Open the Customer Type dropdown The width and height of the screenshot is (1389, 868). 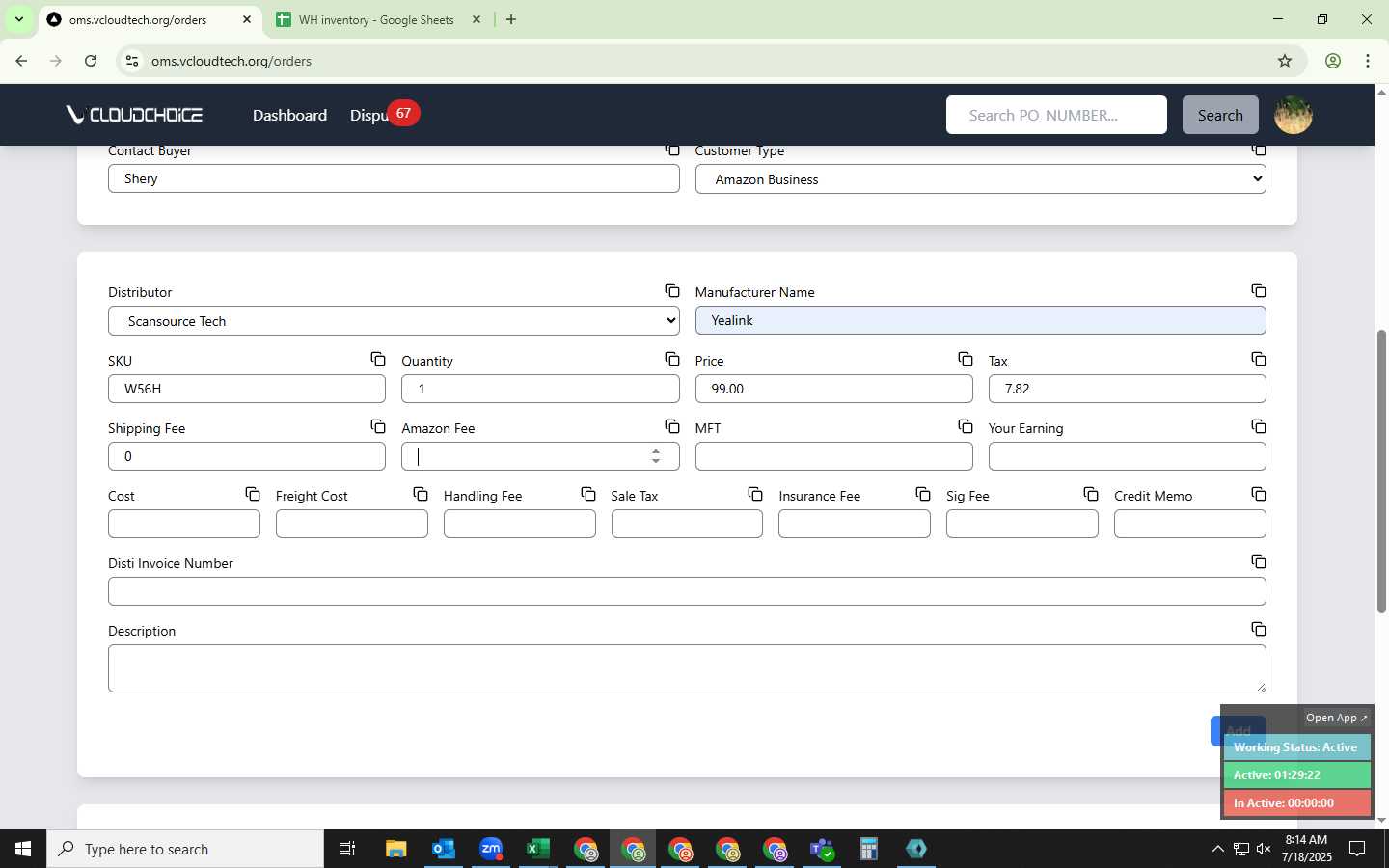coord(980,179)
